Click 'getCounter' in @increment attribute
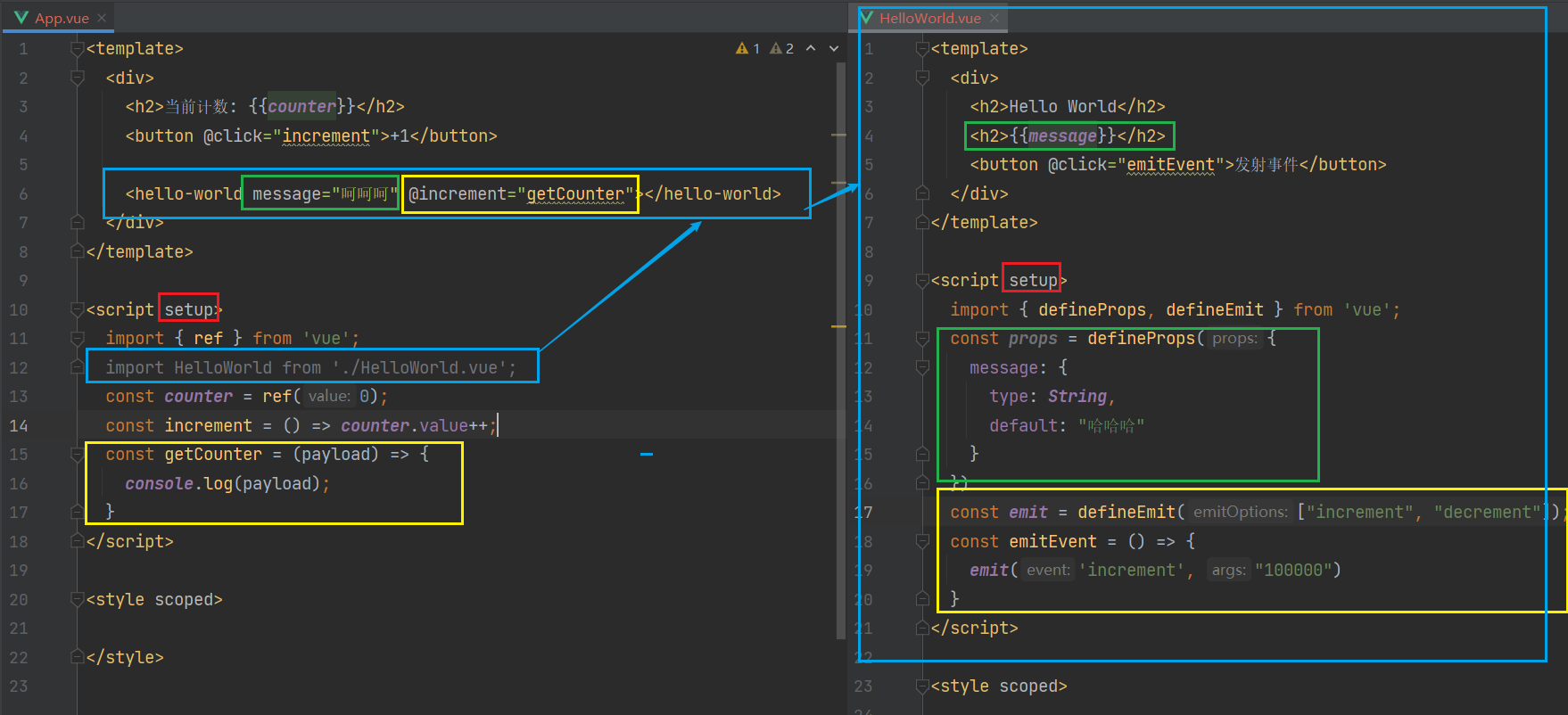 click(575, 193)
